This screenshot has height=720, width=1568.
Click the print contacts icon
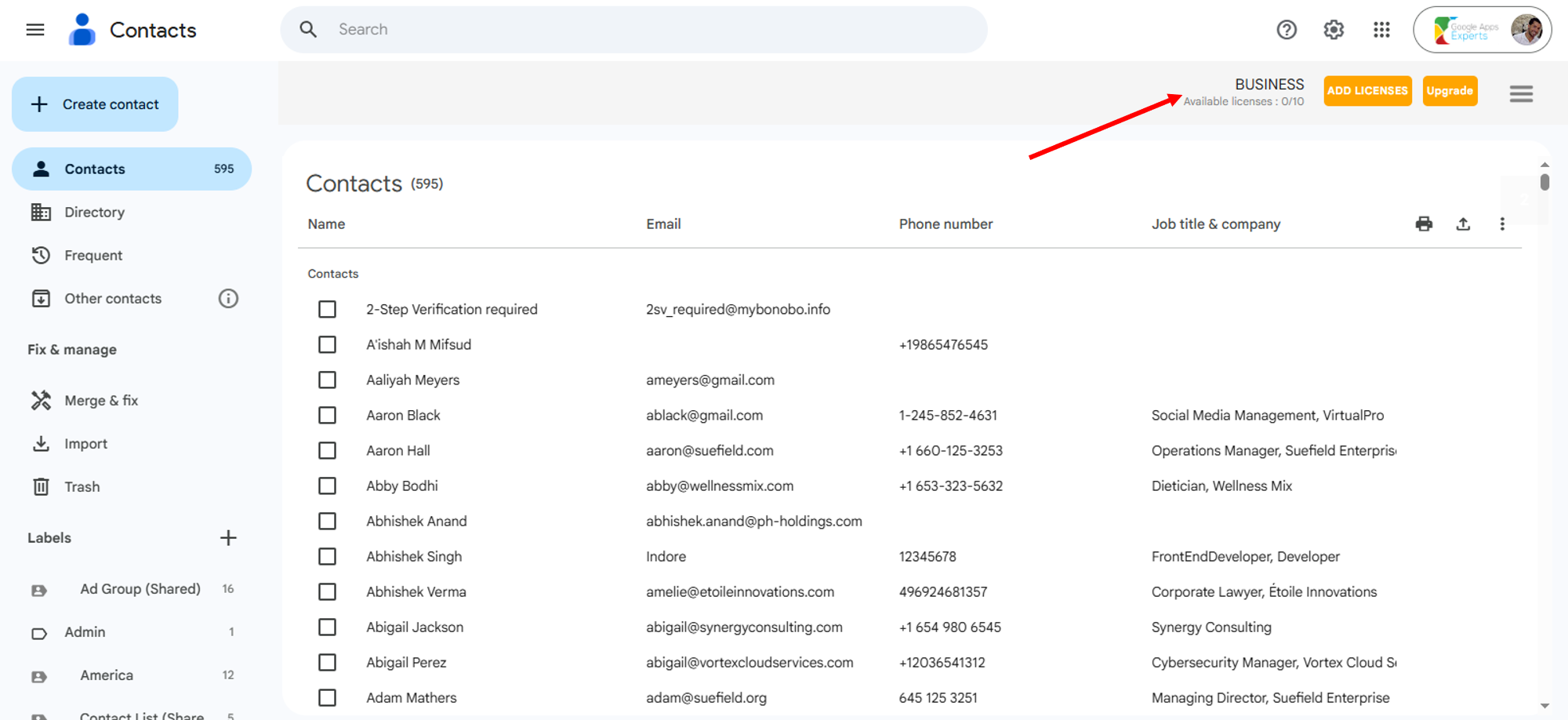1424,224
